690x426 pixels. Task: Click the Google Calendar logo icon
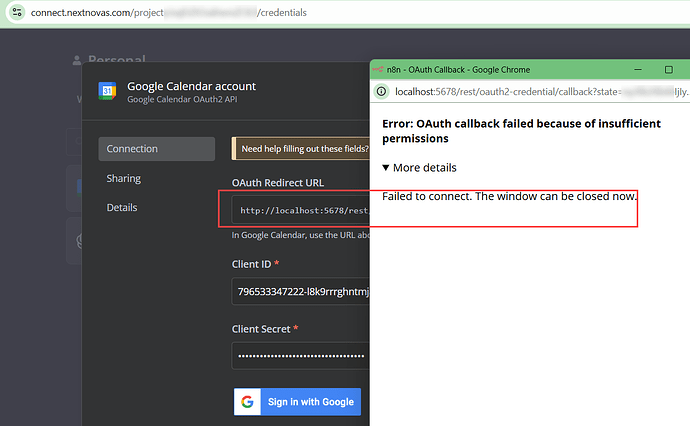(107, 91)
